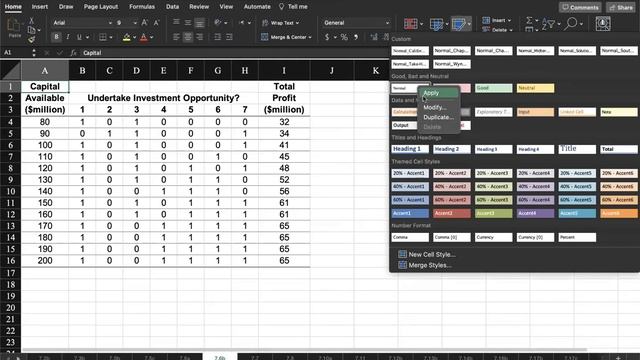Click the Cut scissors icon

31,20
